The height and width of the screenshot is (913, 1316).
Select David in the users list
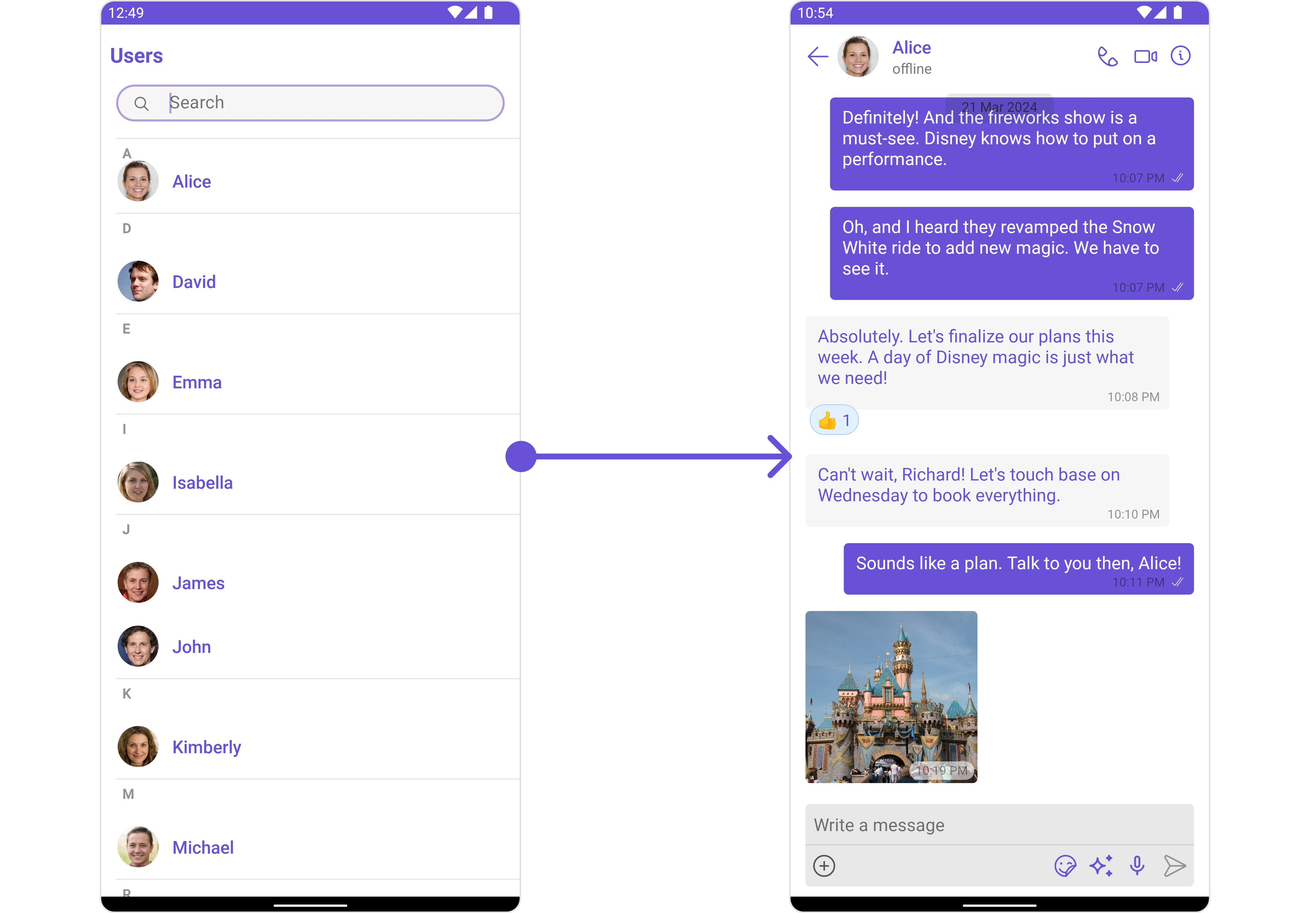(194, 282)
